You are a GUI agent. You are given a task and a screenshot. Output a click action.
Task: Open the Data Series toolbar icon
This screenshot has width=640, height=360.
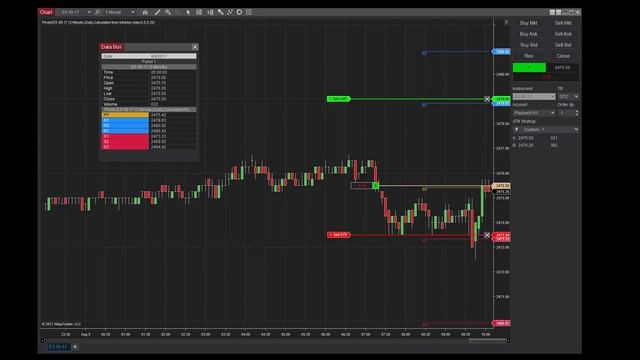(x=210, y=12)
